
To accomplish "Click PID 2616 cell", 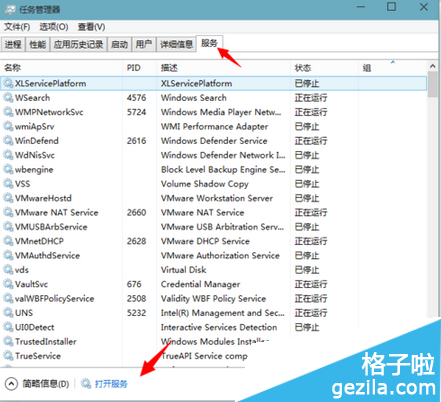I will pos(136,141).
